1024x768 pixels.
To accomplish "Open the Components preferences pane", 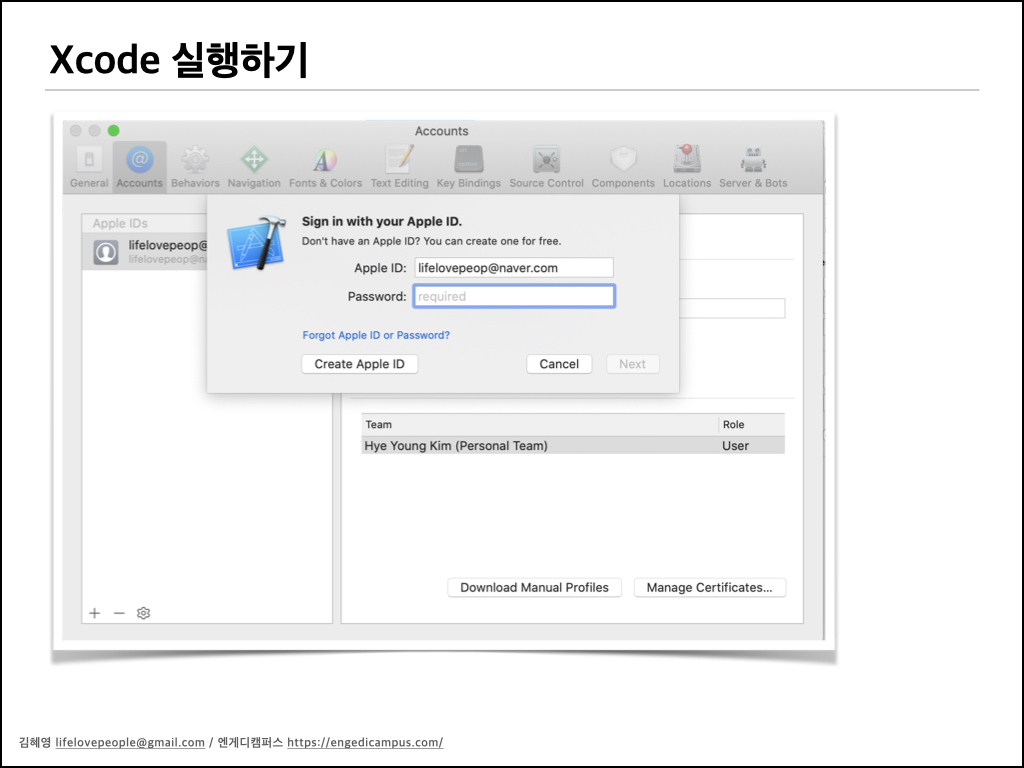I will pos(623,167).
